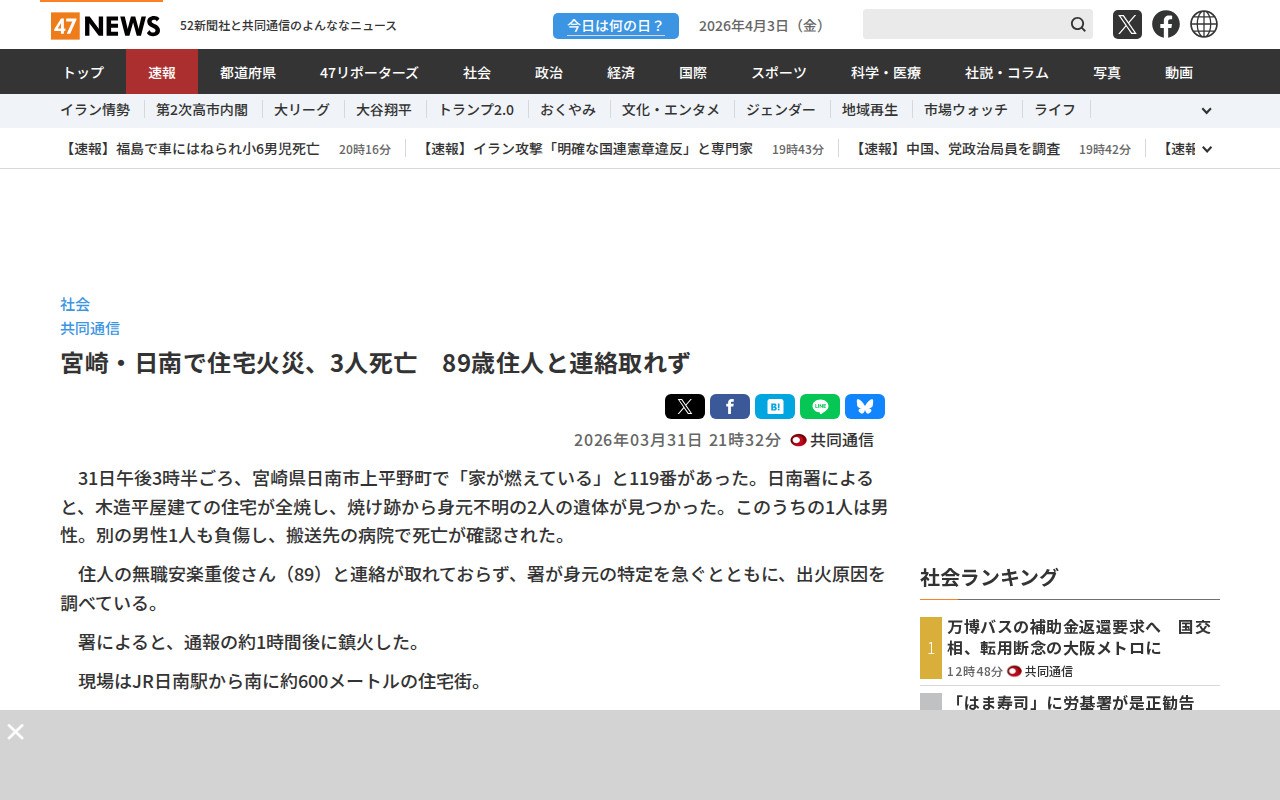Screen dimensions: 1280x800
Task: Open 国際 navigation item
Action: [693, 72]
